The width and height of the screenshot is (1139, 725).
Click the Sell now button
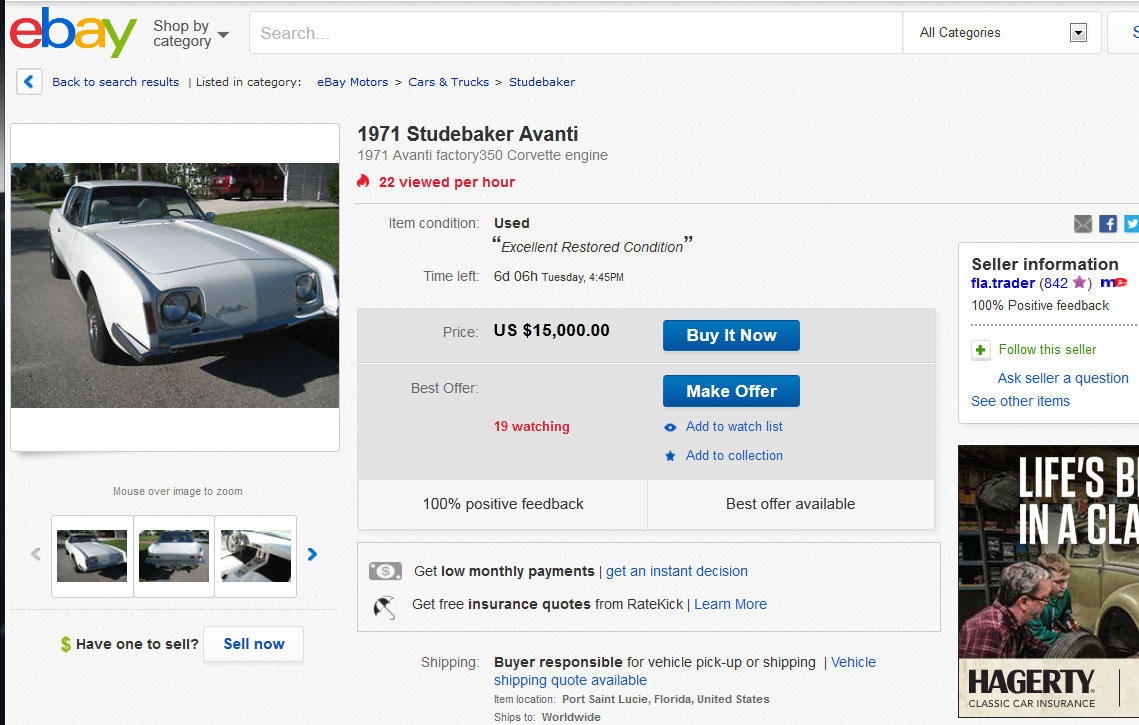pyautogui.click(x=253, y=644)
